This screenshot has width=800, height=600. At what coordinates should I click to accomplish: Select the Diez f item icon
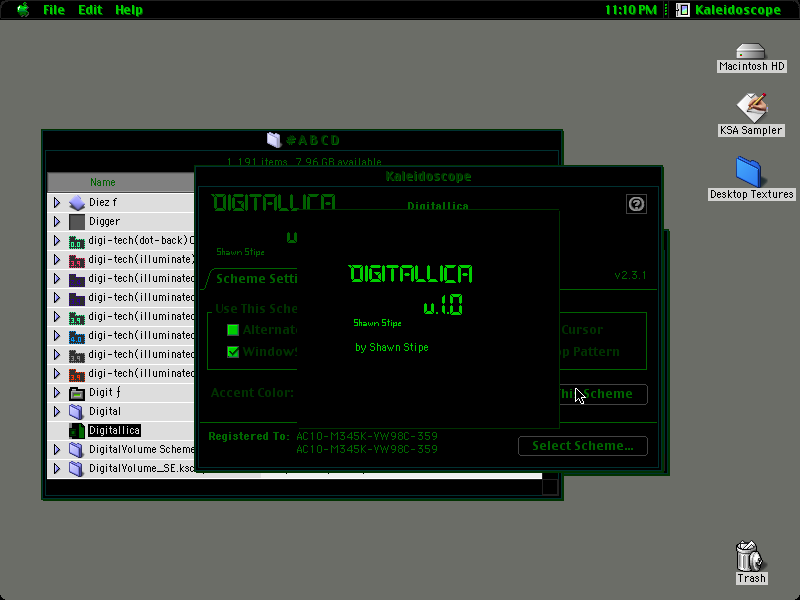(77, 203)
